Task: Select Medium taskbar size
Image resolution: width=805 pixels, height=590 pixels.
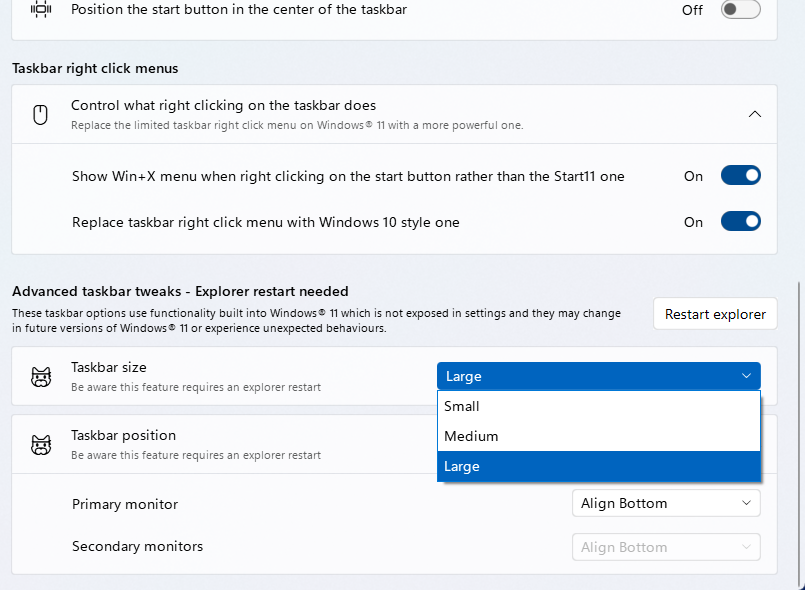Action: pos(598,436)
